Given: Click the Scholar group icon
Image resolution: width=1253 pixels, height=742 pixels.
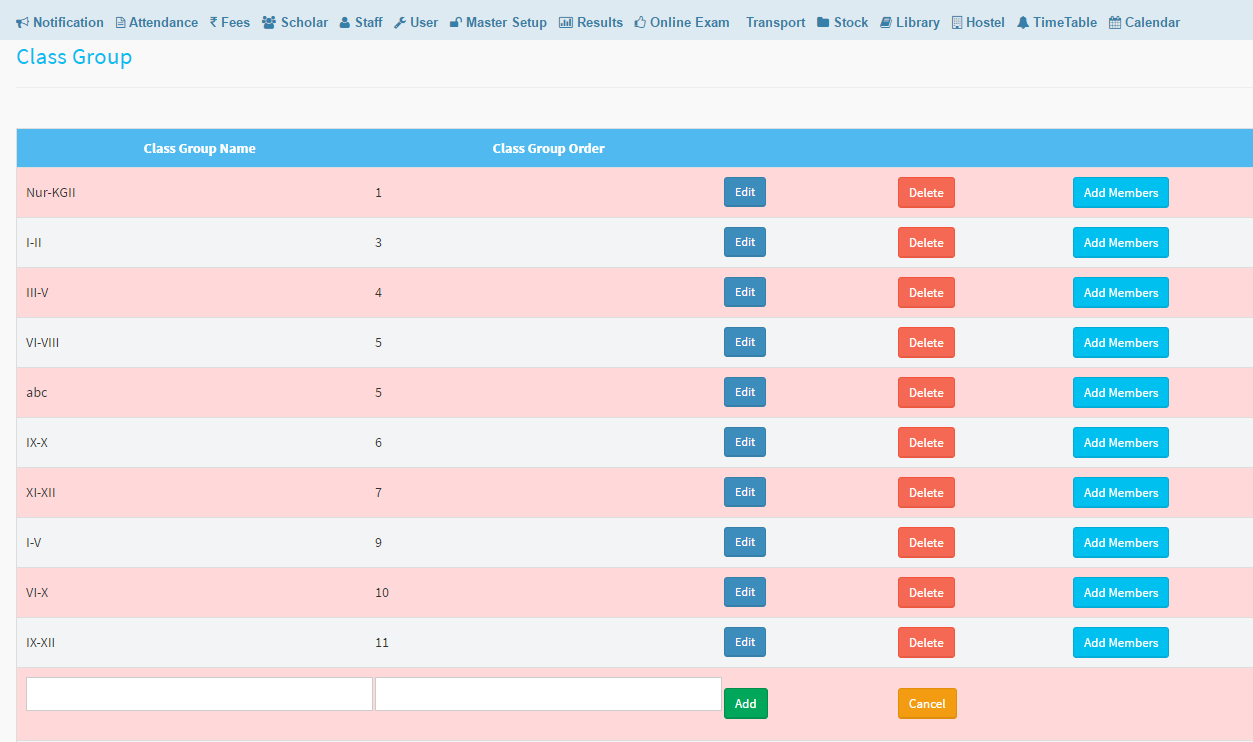Looking at the screenshot, I should pos(269,22).
